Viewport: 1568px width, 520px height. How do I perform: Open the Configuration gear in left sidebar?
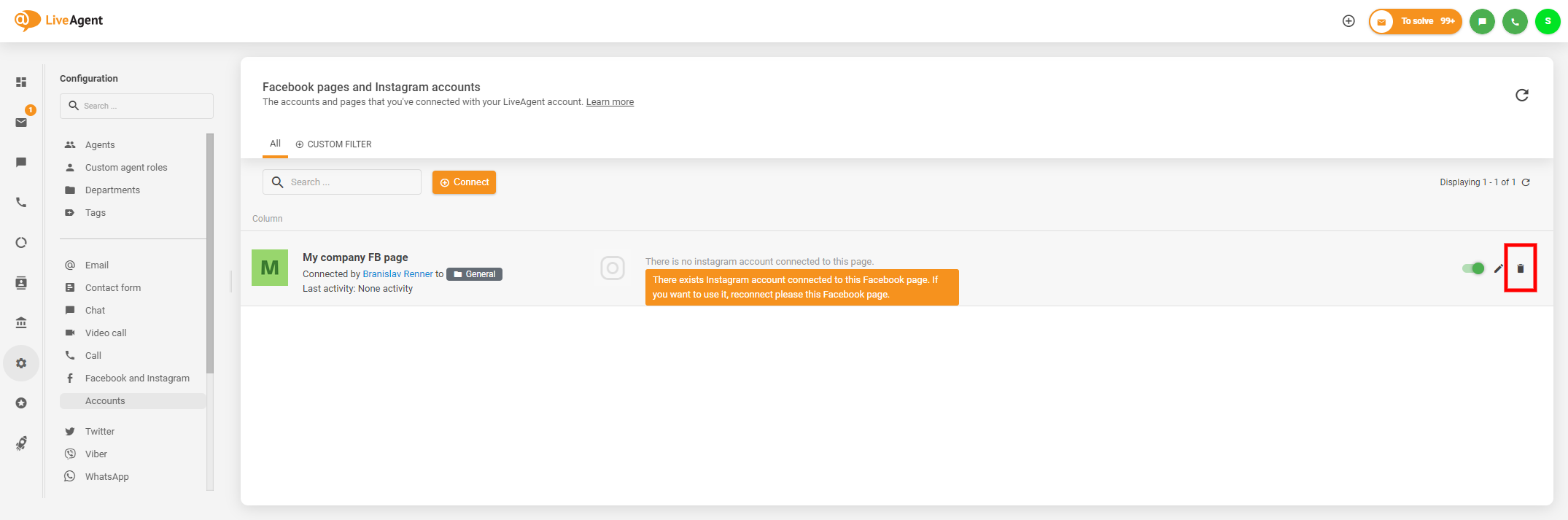21,363
